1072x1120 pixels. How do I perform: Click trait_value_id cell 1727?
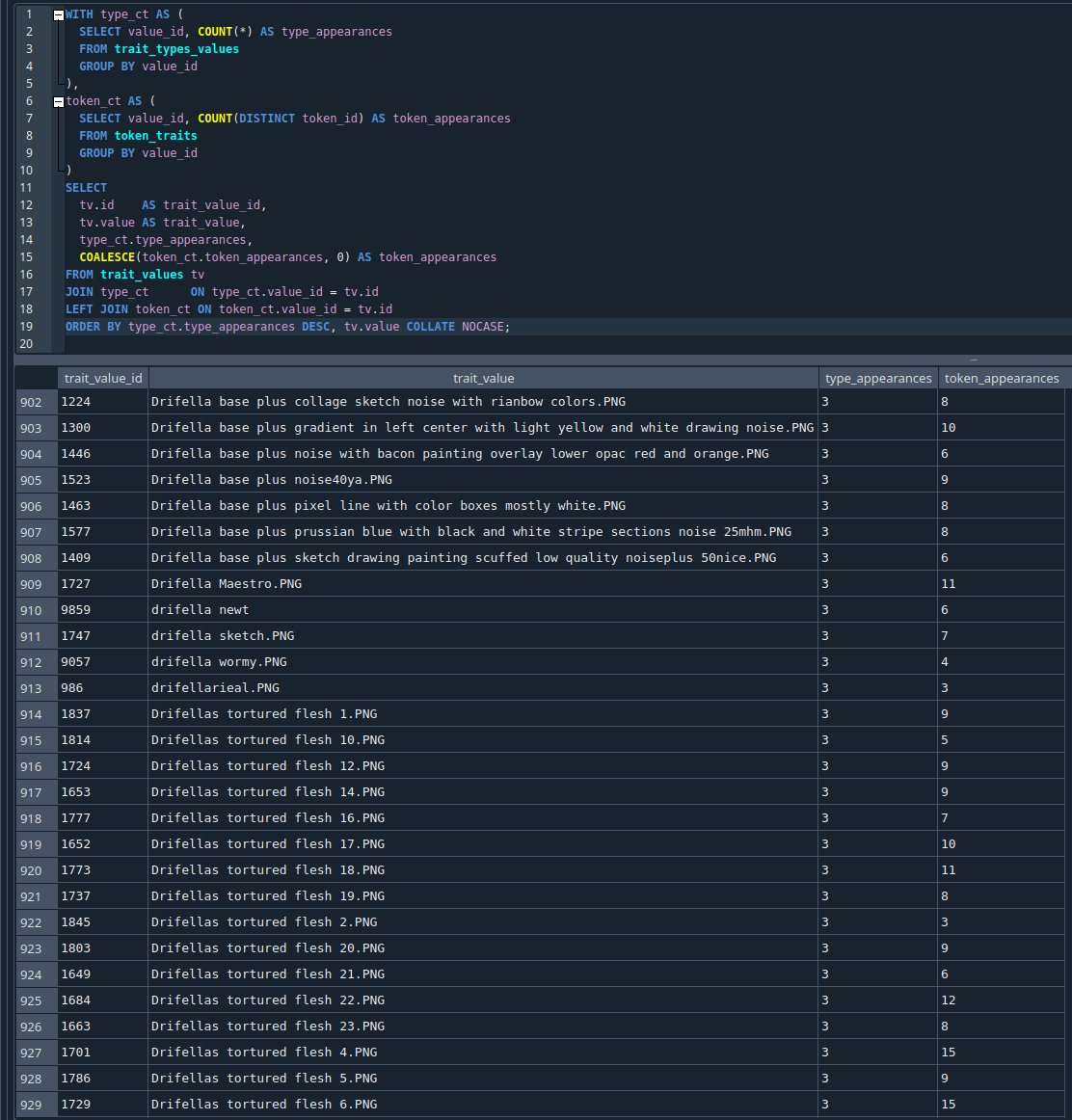pyautogui.click(x=103, y=584)
